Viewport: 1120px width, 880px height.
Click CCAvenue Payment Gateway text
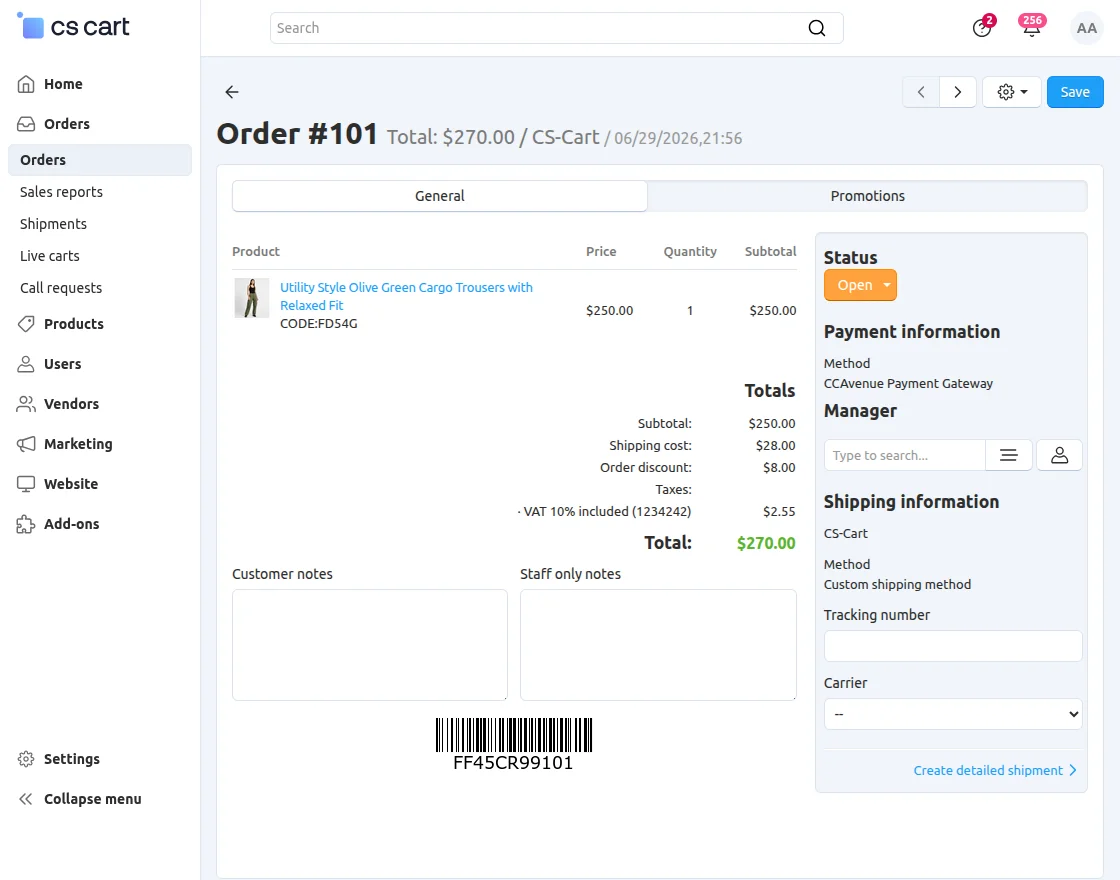pos(908,384)
